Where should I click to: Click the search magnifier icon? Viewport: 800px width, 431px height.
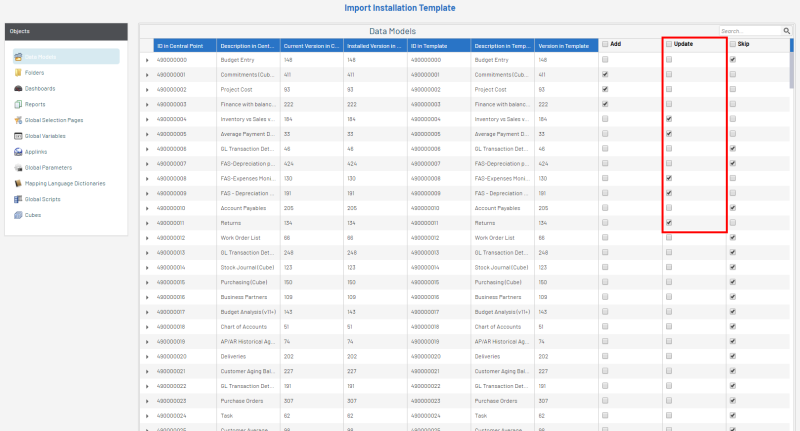787,31
